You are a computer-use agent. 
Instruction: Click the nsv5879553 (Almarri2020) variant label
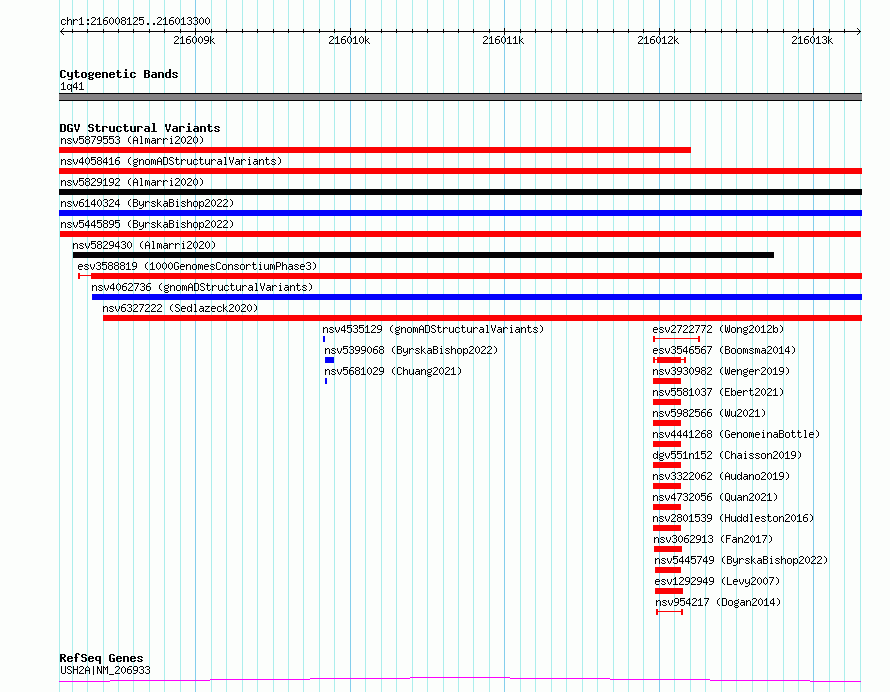click(x=132, y=140)
